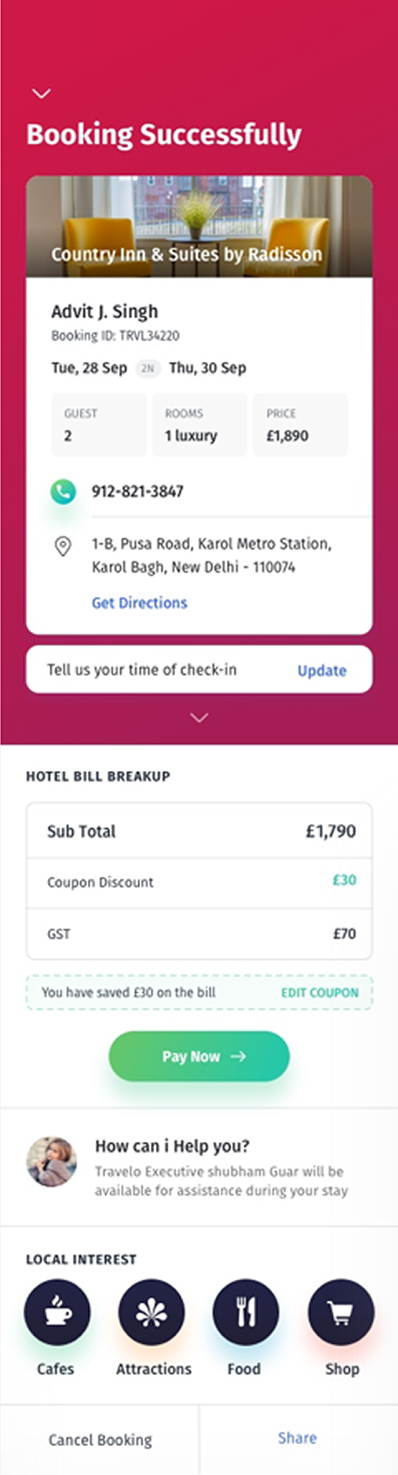Select Cancel Booking at the bottom
Screen dimensions: 398x1475
click(100, 1440)
